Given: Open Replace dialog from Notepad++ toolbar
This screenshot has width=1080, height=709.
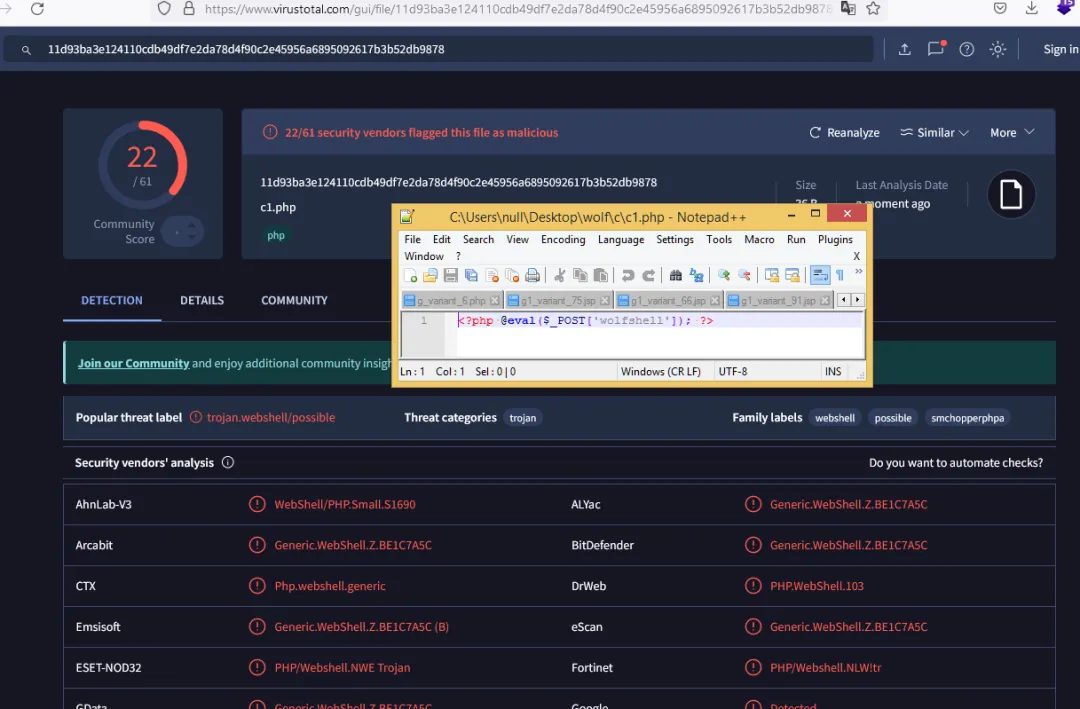Looking at the screenshot, I should click(x=696, y=276).
